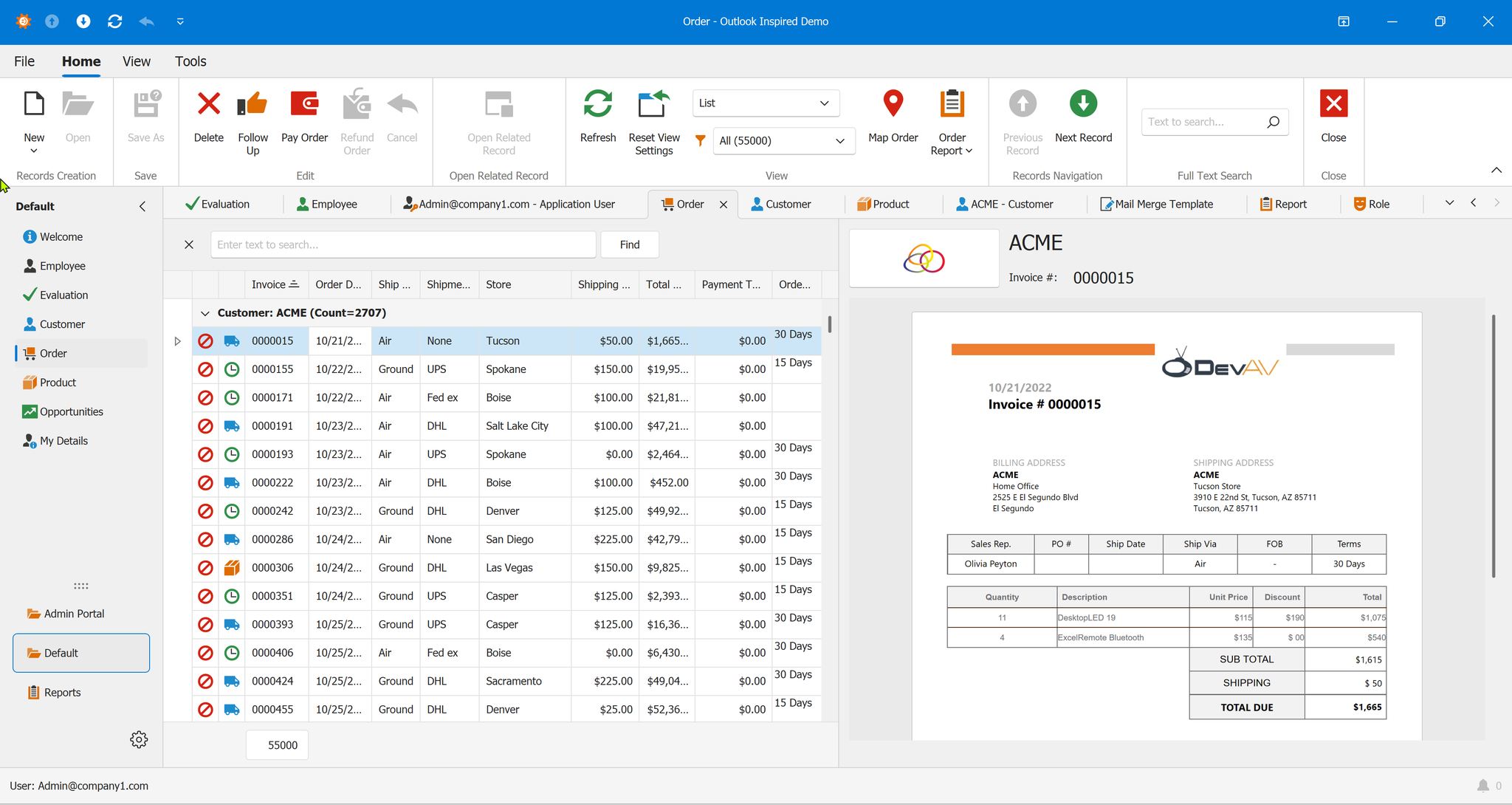1512x805 pixels.
Task: Expand the row indicator for invoice 0000015
Action: (177, 341)
